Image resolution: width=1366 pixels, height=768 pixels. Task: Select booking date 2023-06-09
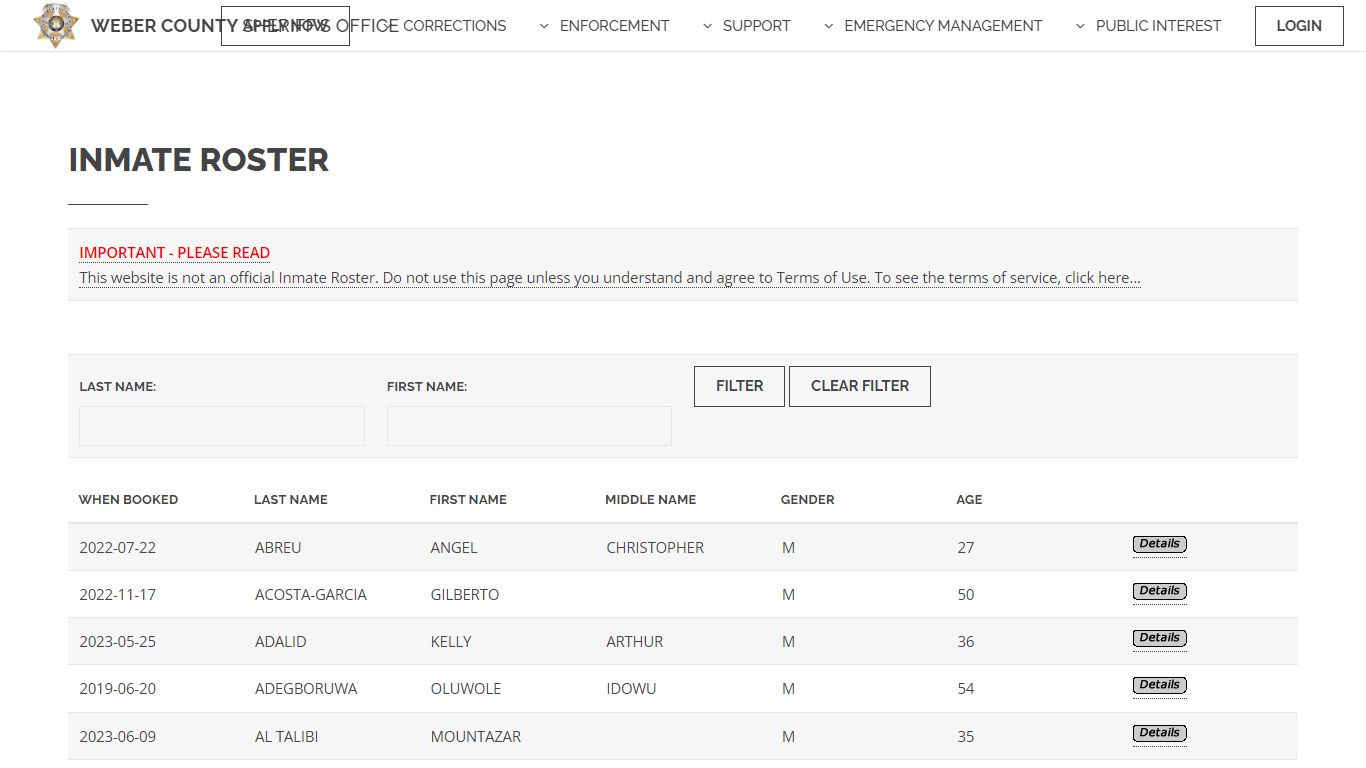118,737
